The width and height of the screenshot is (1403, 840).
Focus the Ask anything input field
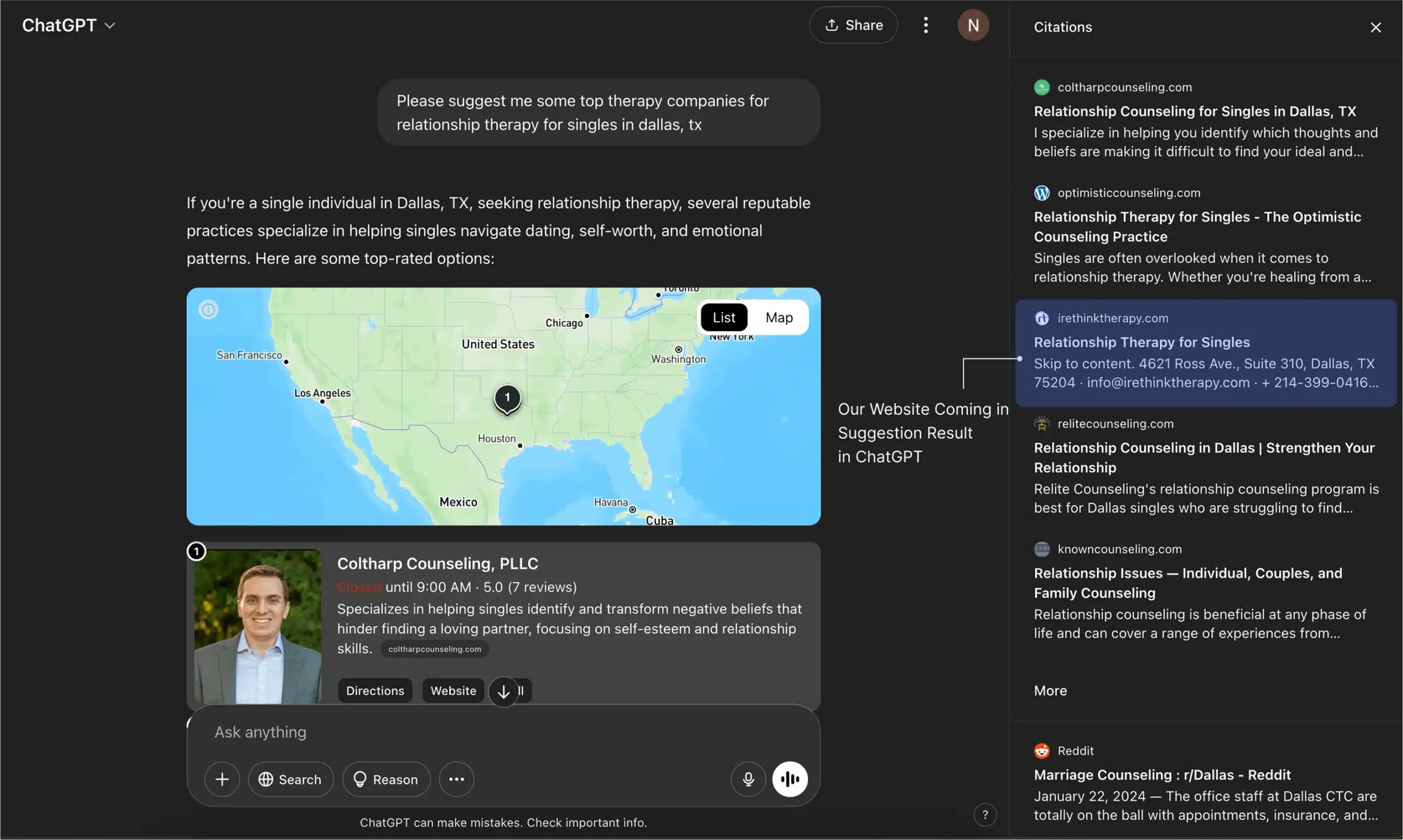[x=503, y=732]
